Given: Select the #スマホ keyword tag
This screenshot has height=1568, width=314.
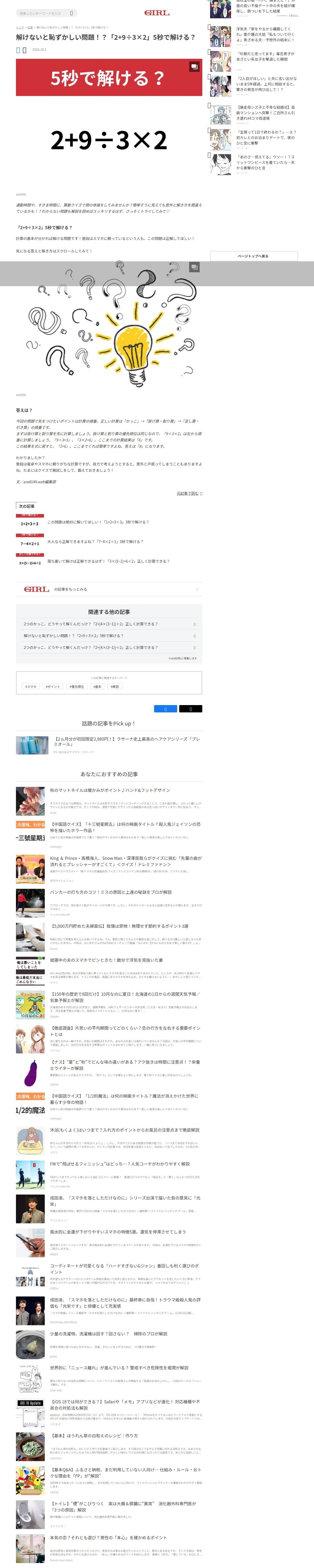Looking at the screenshot, I should point(31,686).
